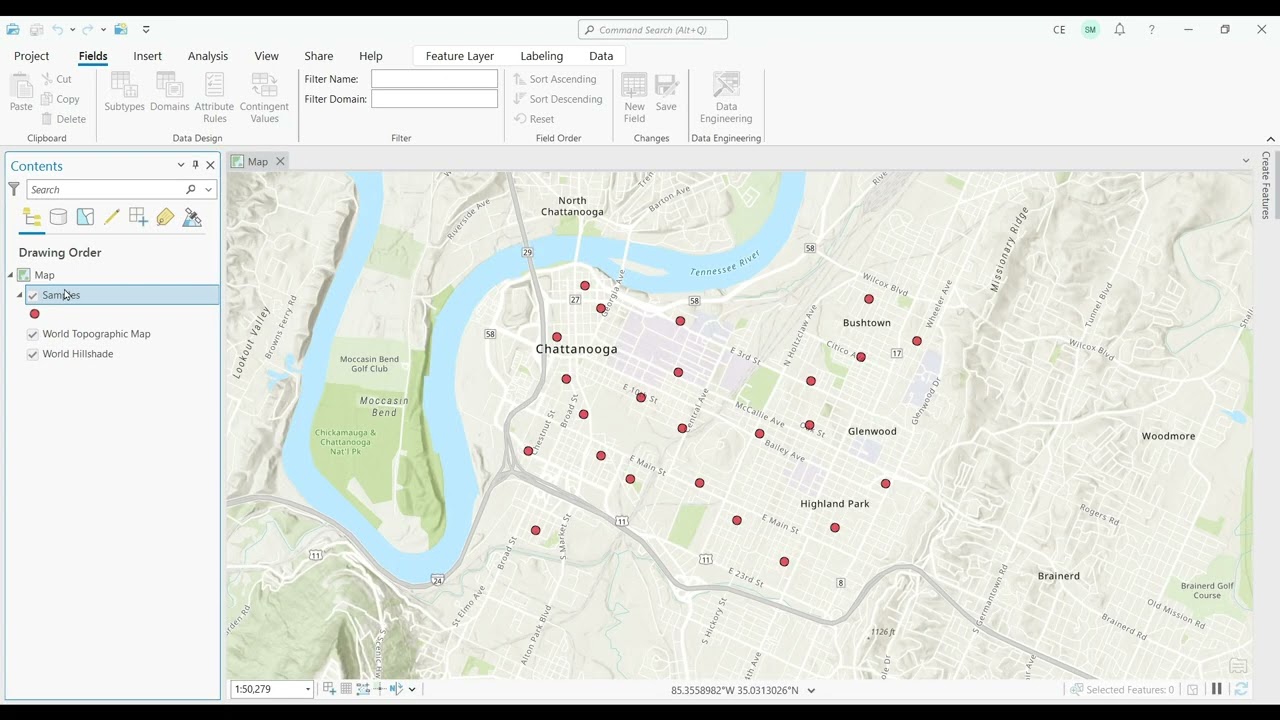This screenshot has height=720, width=1280.
Task: Collapse the Map tree node
Action: click(x=11, y=275)
